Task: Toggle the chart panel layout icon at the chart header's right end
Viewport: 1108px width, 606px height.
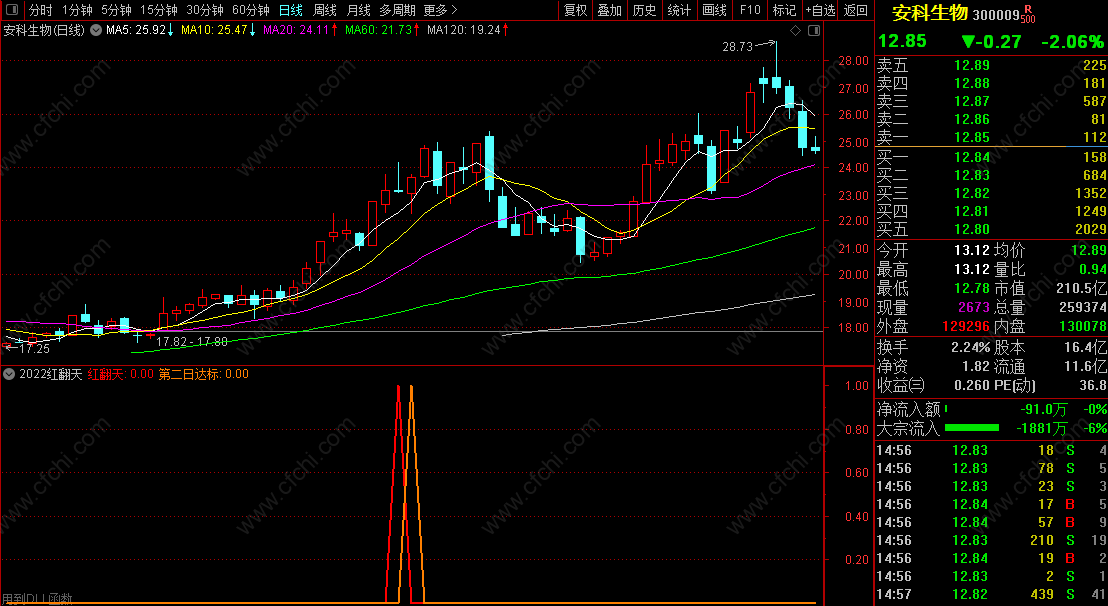Action: coord(813,30)
